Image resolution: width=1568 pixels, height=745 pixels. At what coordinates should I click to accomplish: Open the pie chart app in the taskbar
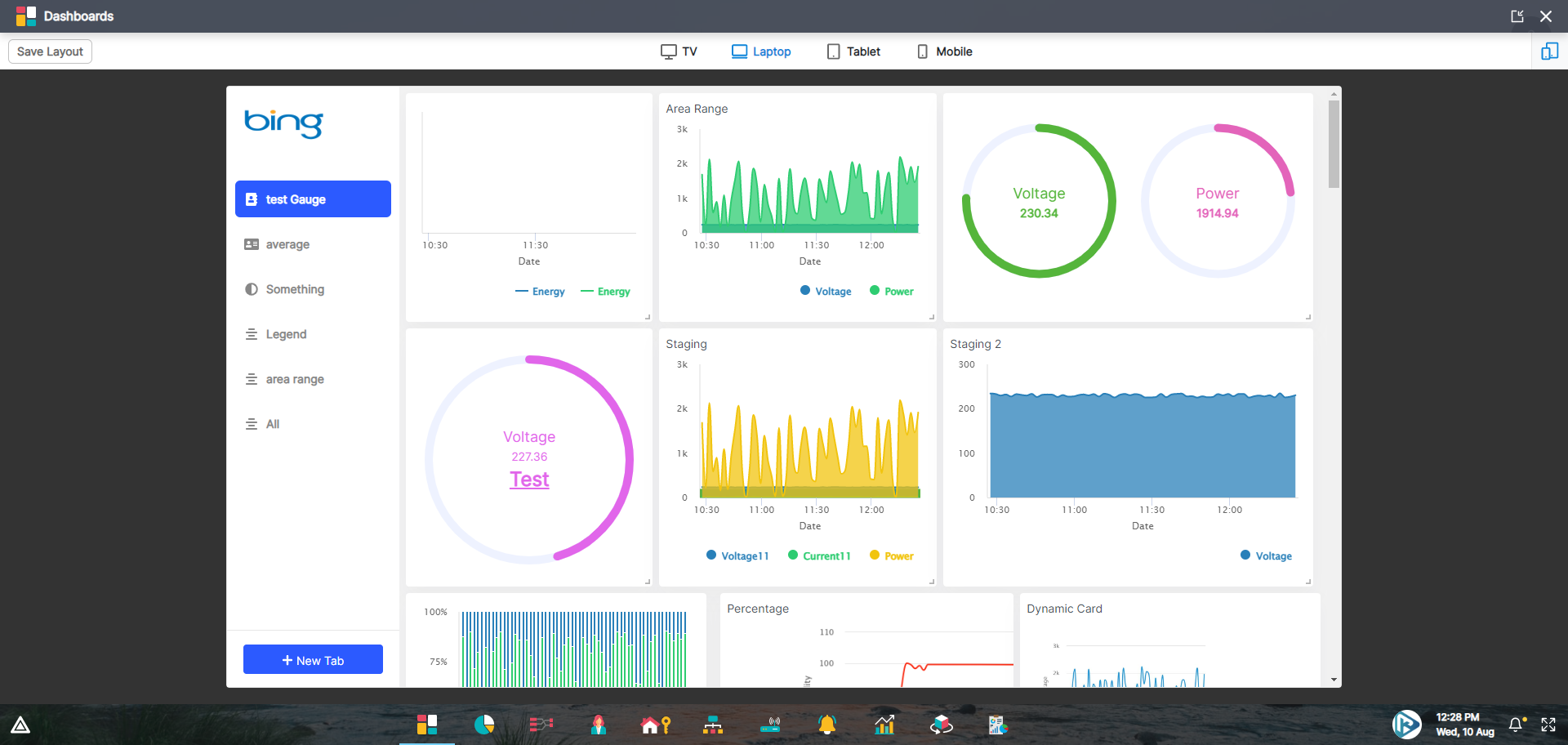(483, 725)
